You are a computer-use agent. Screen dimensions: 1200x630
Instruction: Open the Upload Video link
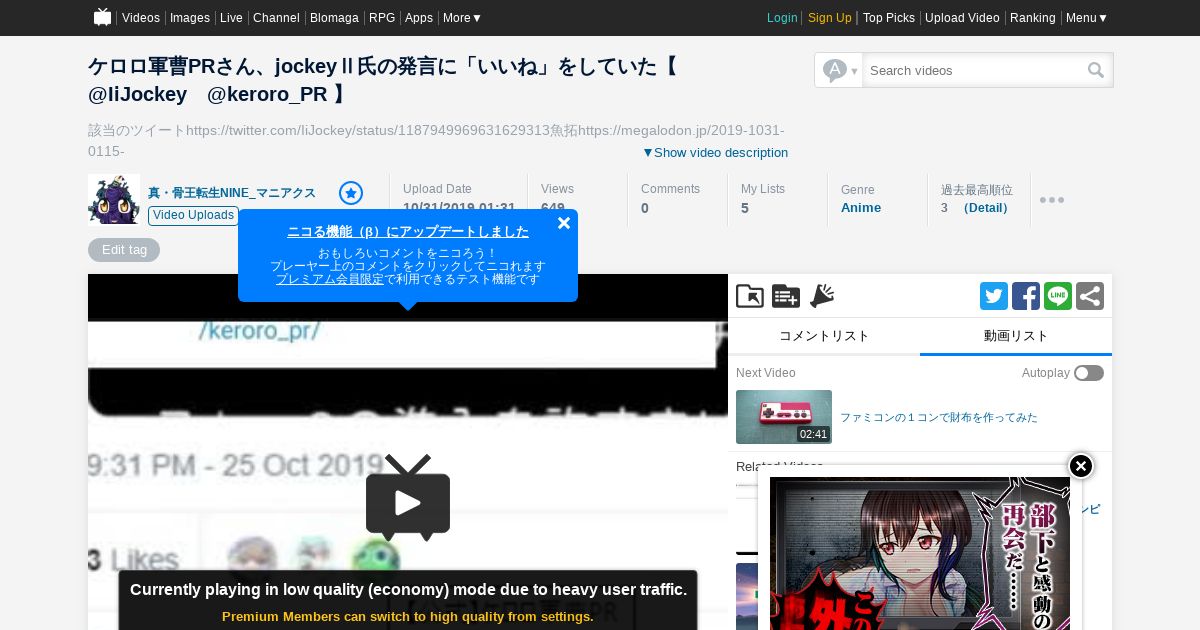point(962,18)
